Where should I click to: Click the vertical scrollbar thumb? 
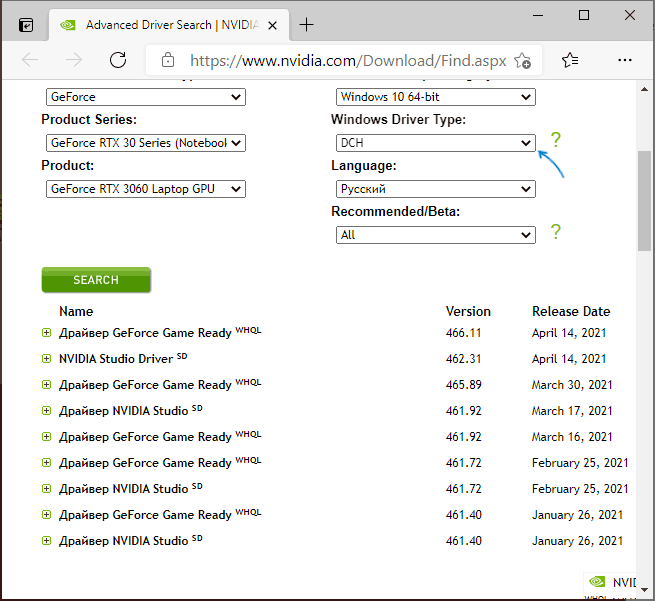pos(644,200)
